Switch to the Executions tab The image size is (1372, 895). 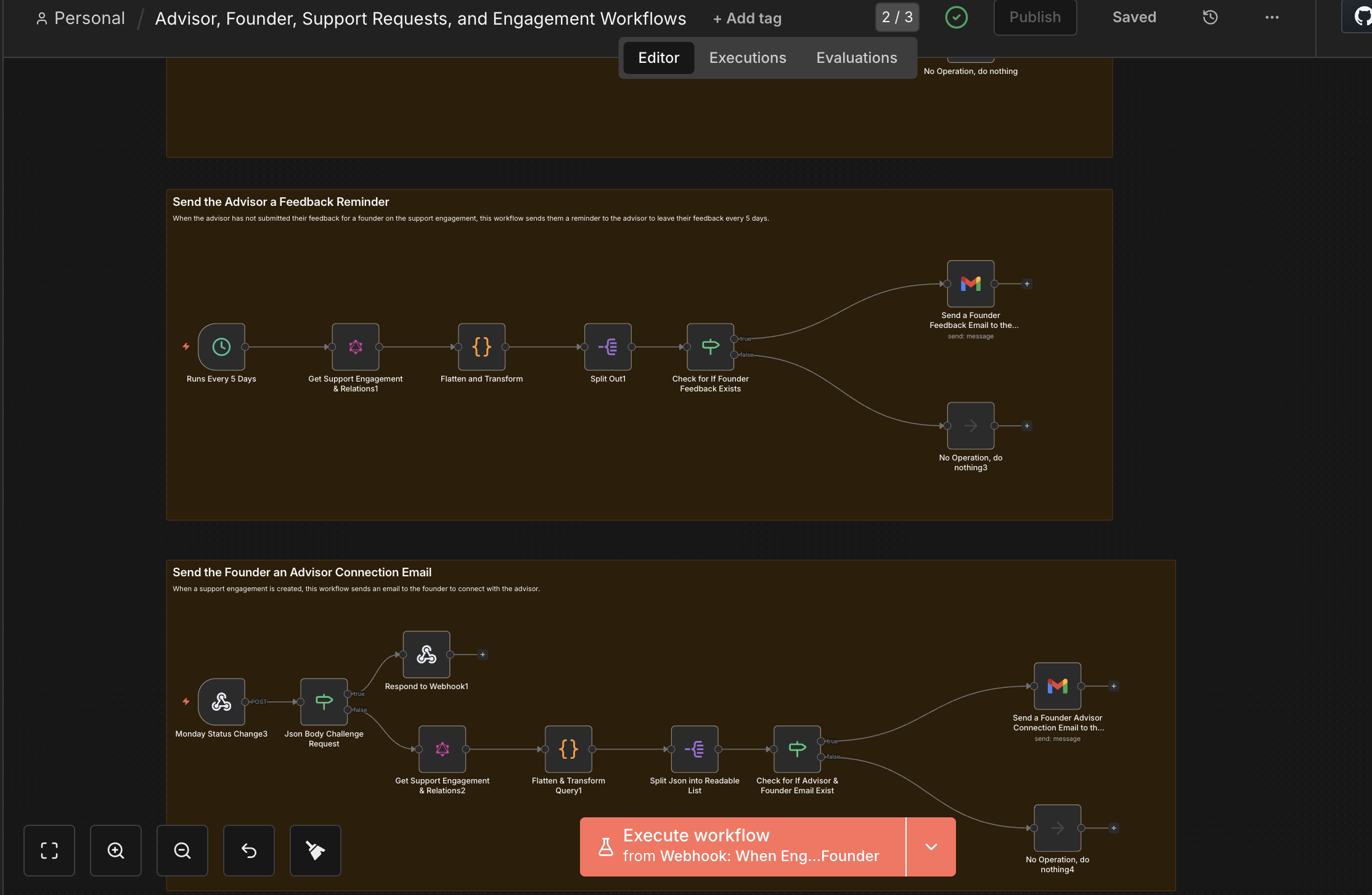tap(748, 58)
